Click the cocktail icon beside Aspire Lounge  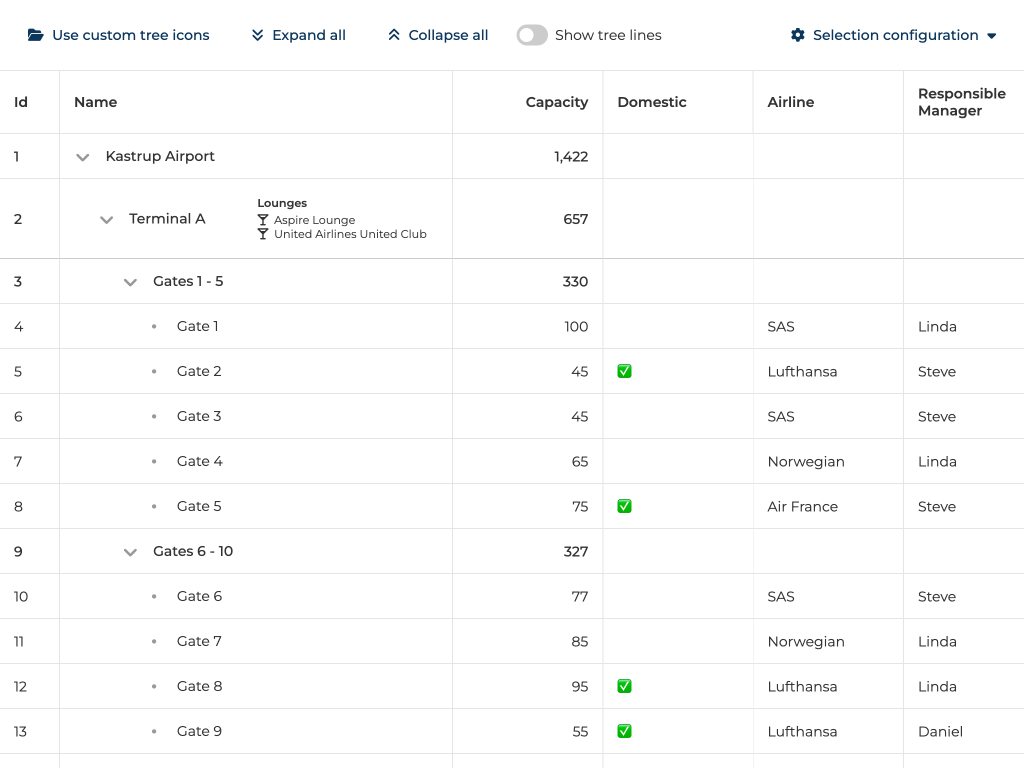pos(263,220)
